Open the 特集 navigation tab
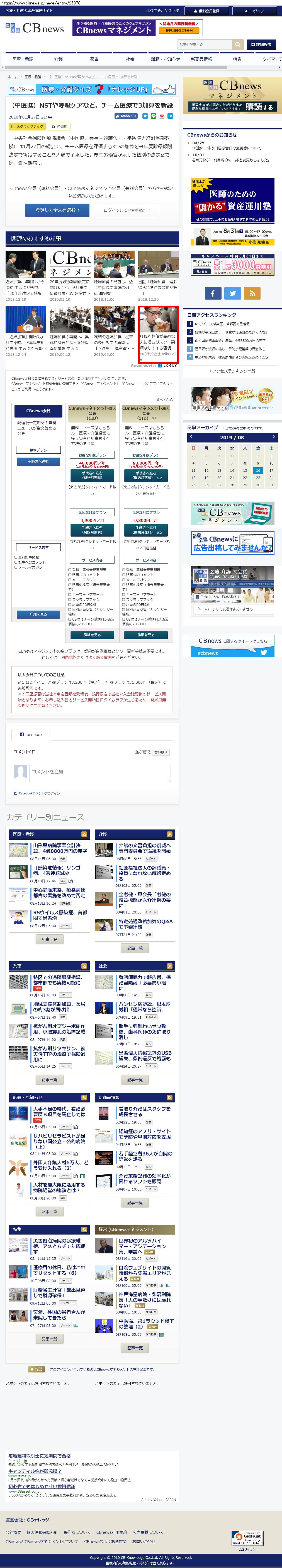The image size is (282, 1568). pyautogui.click(x=237, y=59)
